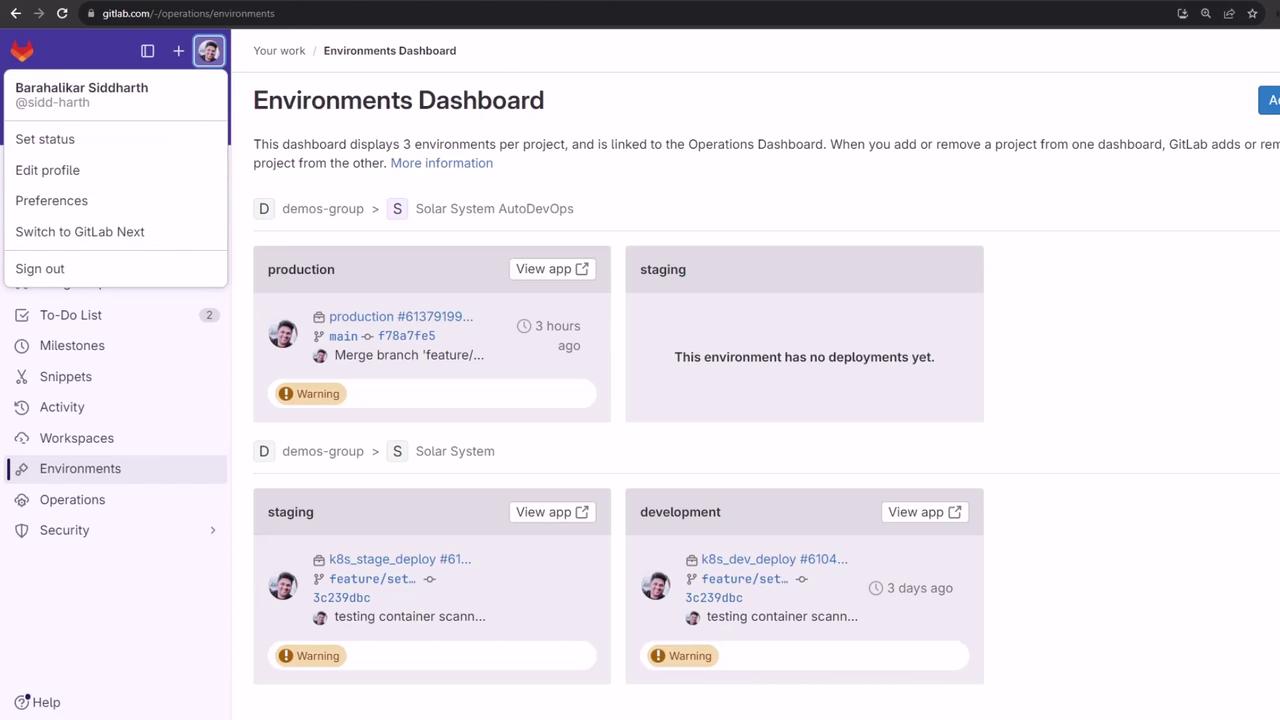This screenshot has width=1280, height=720.
Task: Switch to GitLab Next
Action: coord(80,232)
